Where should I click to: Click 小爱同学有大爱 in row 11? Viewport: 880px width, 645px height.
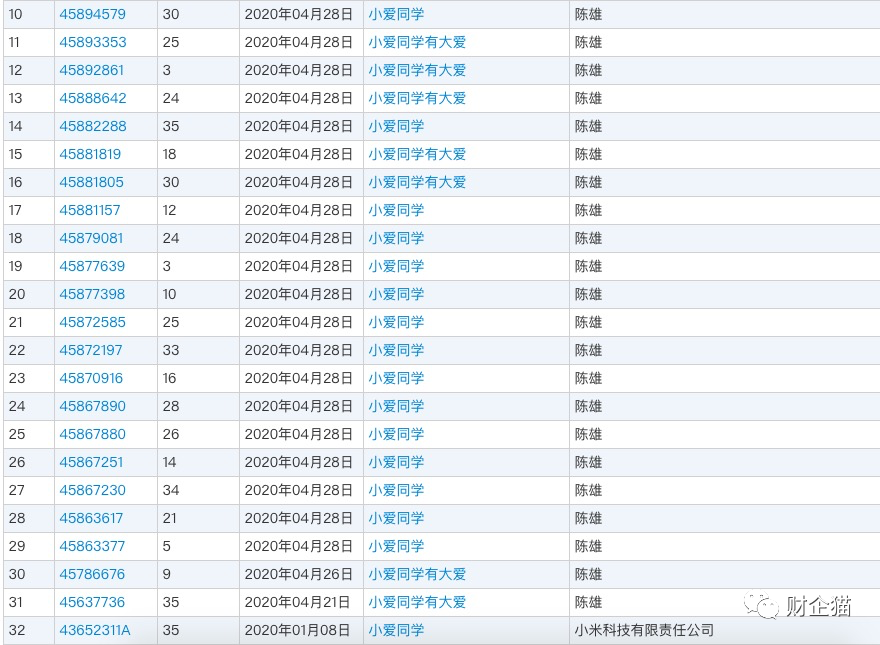[x=417, y=42]
